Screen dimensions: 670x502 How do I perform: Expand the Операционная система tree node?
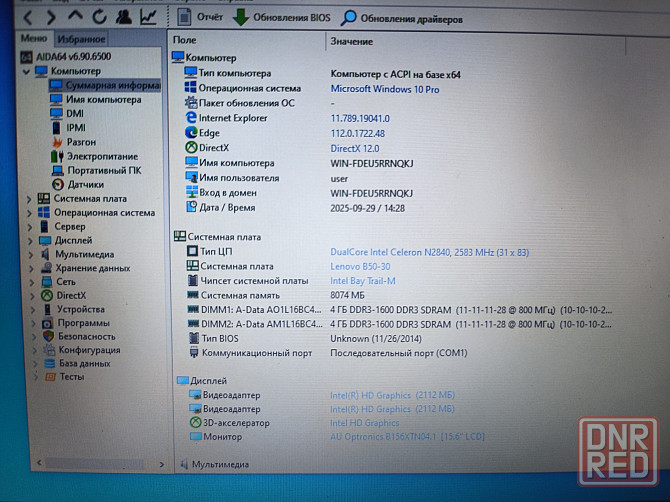tap(29, 213)
